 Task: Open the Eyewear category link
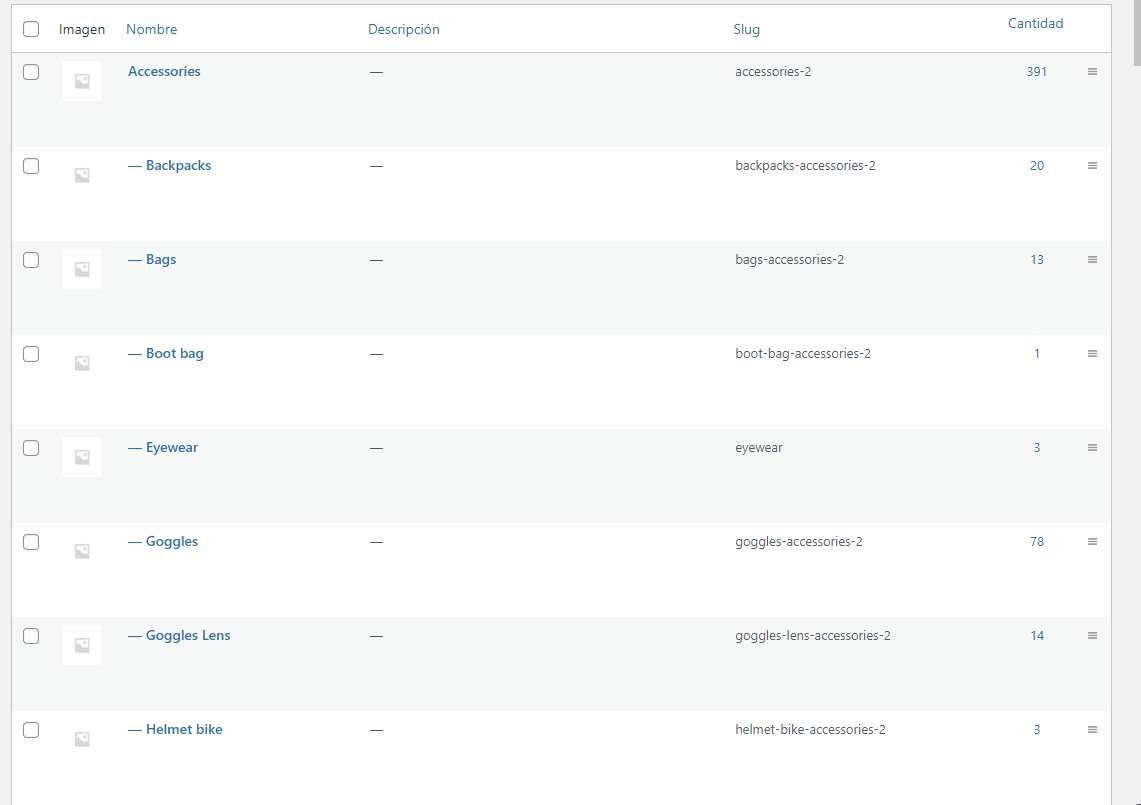point(163,447)
